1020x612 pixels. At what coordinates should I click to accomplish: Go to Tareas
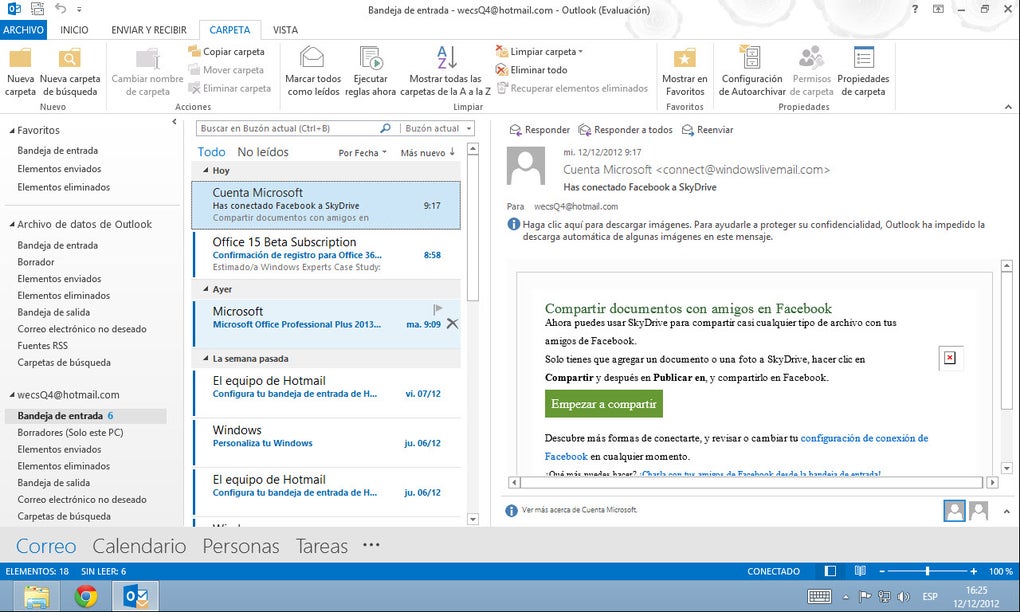click(x=322, y=546)
